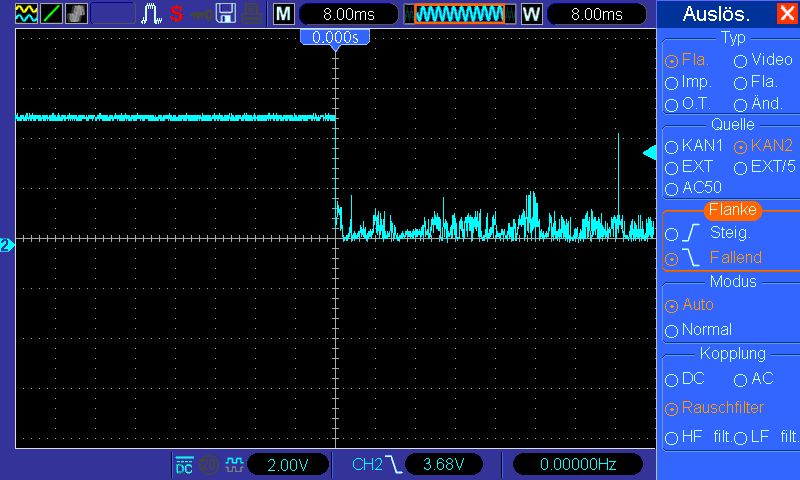The image size is (800, 480).
Task: Set trigger mode to Normal
Action: [x=672, y=330]
